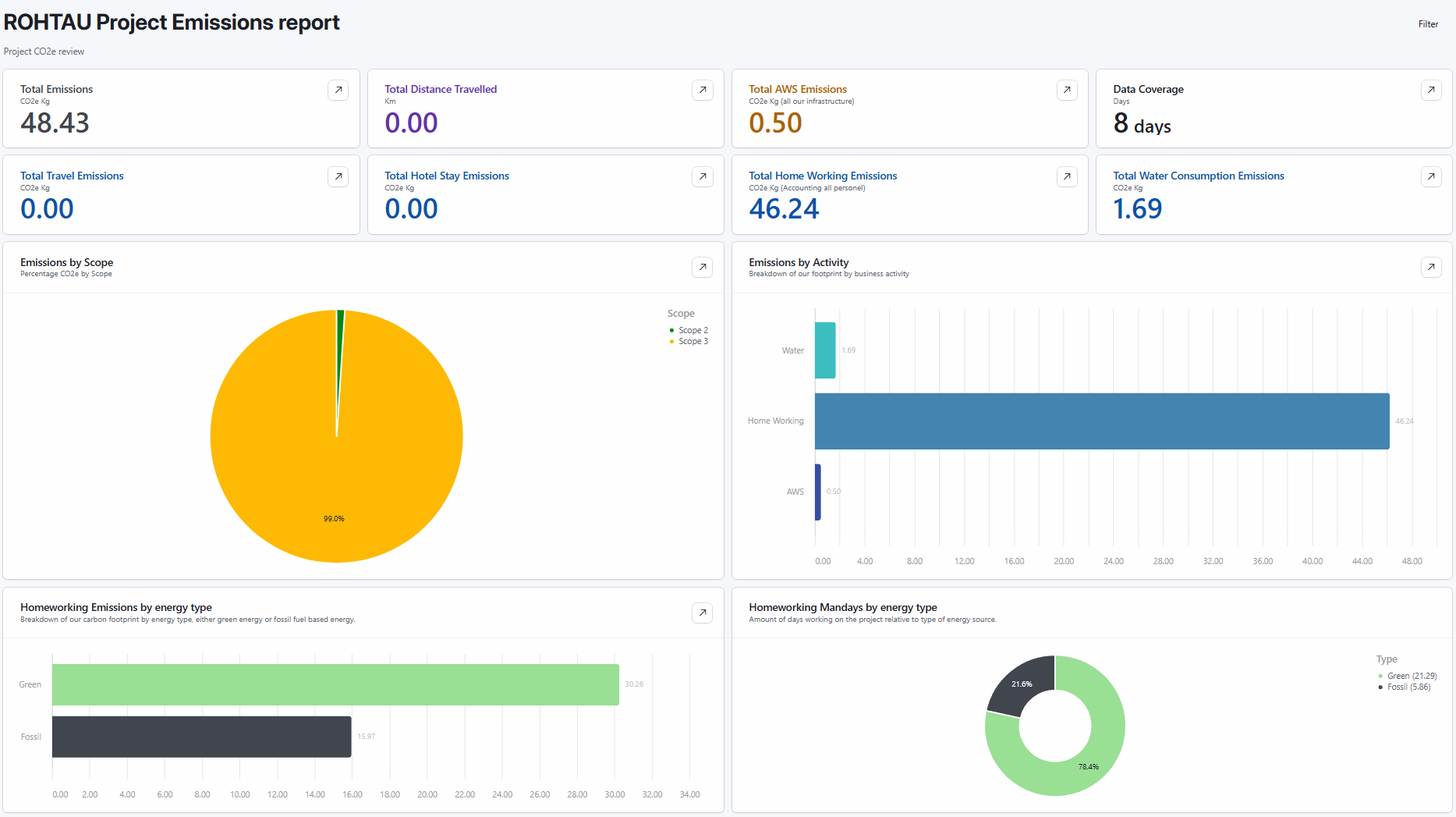Expand the Total Distance Travelled card

703,90
